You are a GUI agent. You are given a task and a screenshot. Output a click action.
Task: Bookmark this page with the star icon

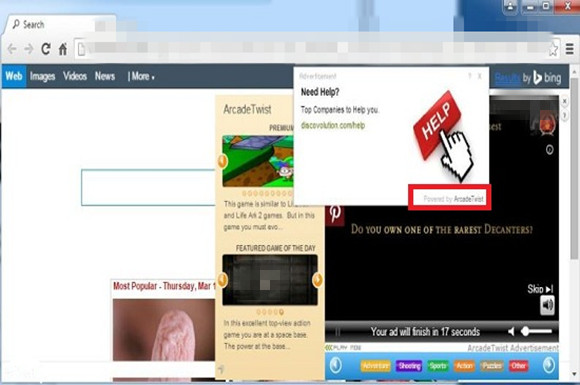click(553, 50)
